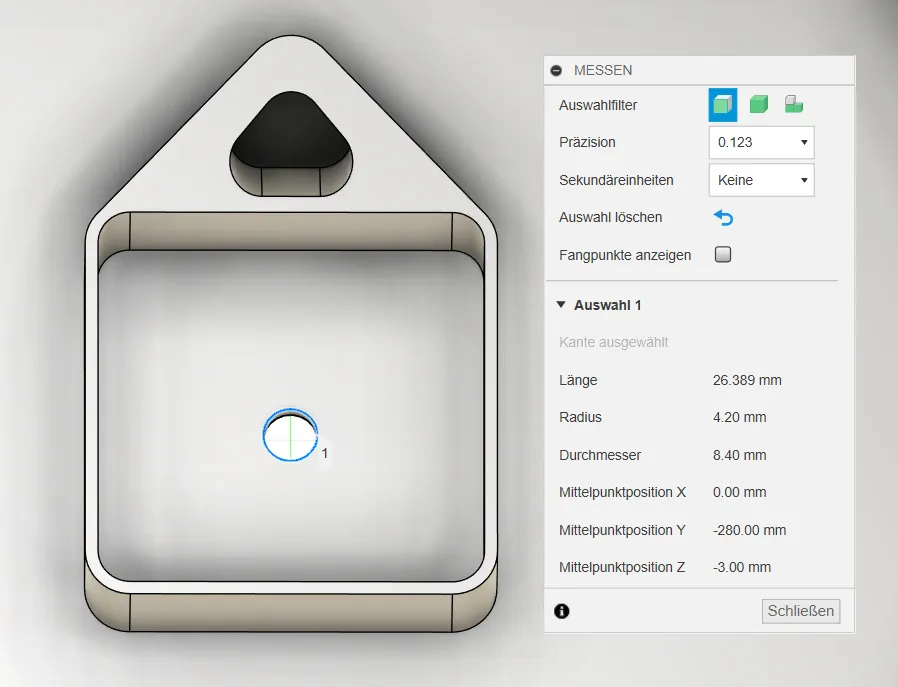This screenshot has height=687, width=898.
Task: Select the highlighted circular hole in the model
Action: coord(290,436)
